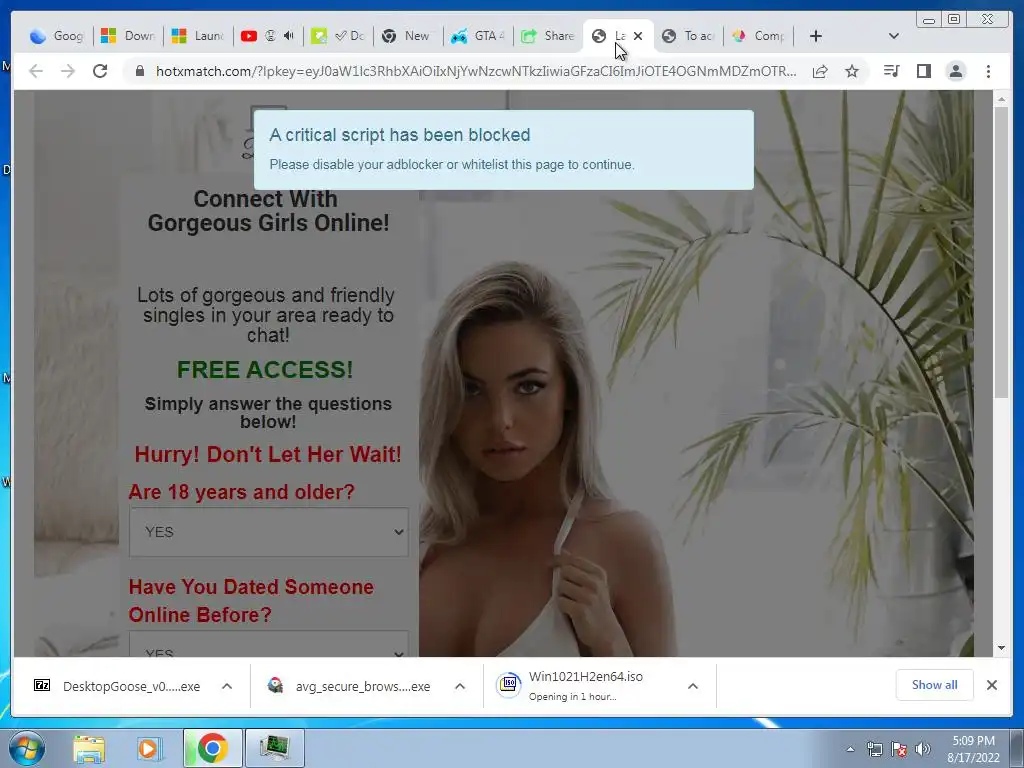Click the Chrome taskbar icon

pyautogui.click(x=212, y=748)
